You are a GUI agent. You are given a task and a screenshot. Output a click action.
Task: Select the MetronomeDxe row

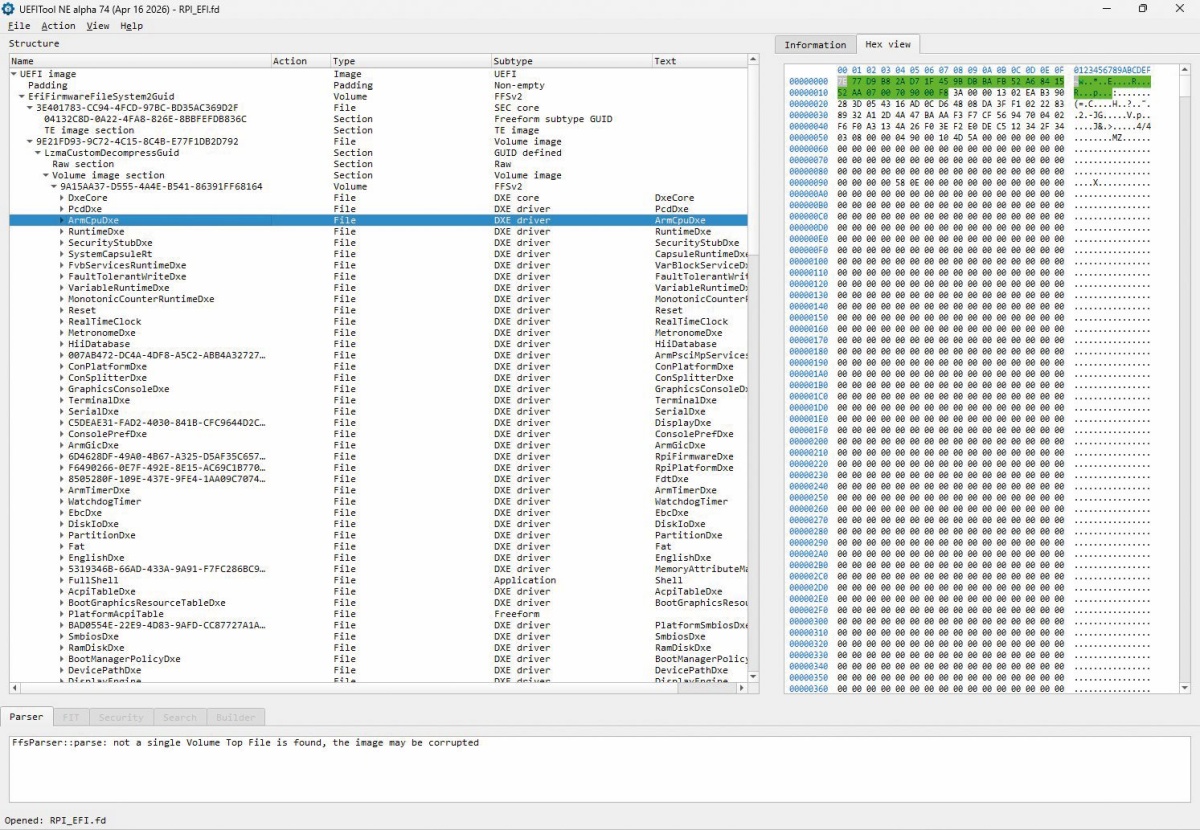[378, 333]
